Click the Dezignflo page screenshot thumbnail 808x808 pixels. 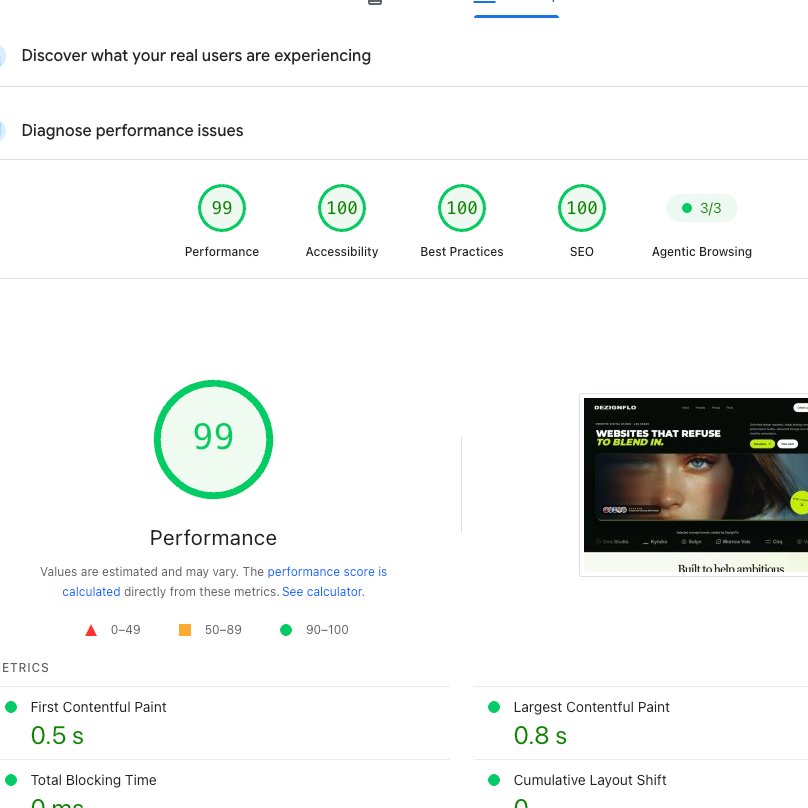(694, 485)
